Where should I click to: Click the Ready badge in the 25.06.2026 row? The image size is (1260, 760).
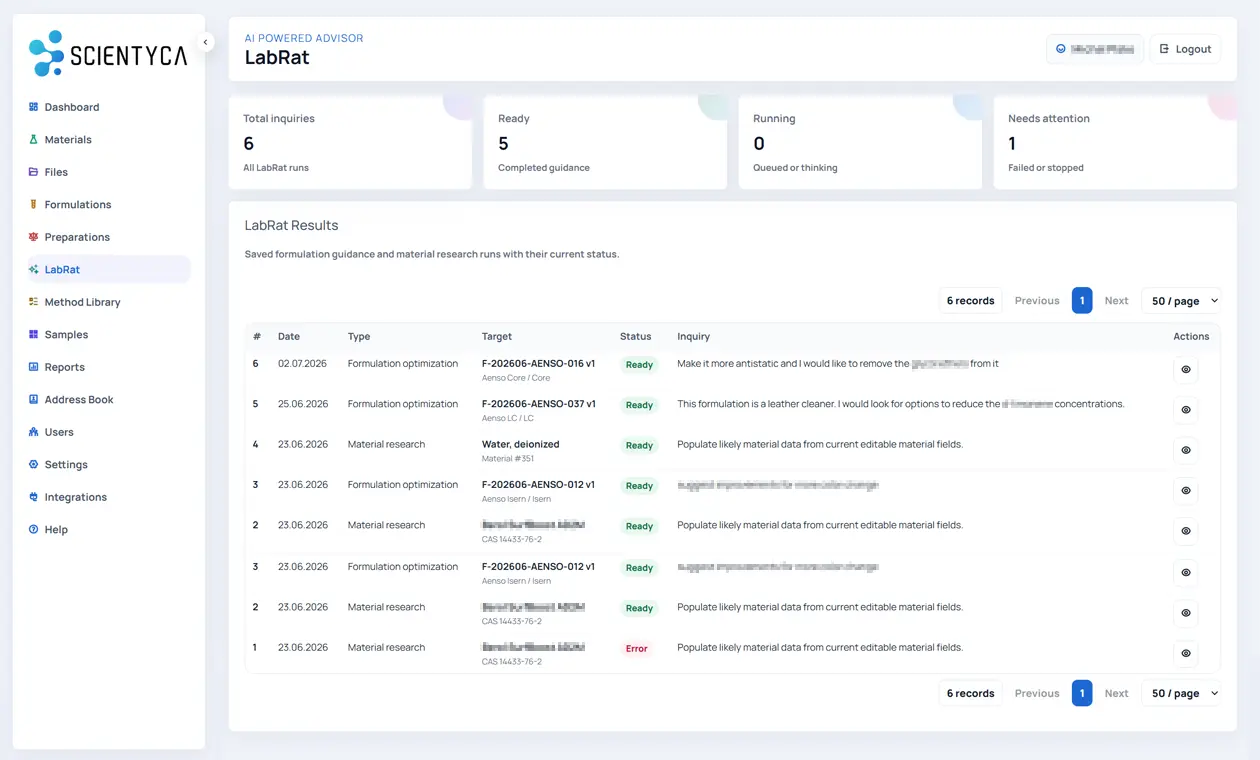[x=639, y=405]
